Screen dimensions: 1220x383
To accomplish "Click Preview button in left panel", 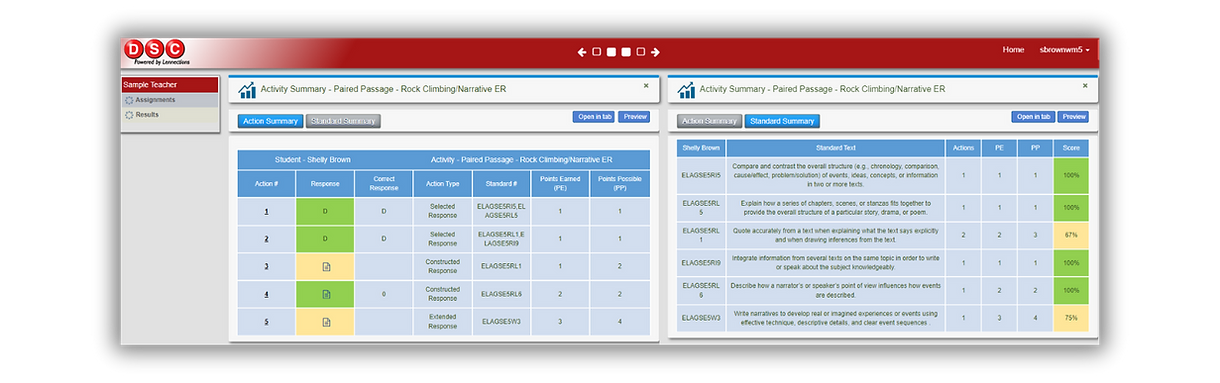I will pyautogui.click(x=634, y=117).
